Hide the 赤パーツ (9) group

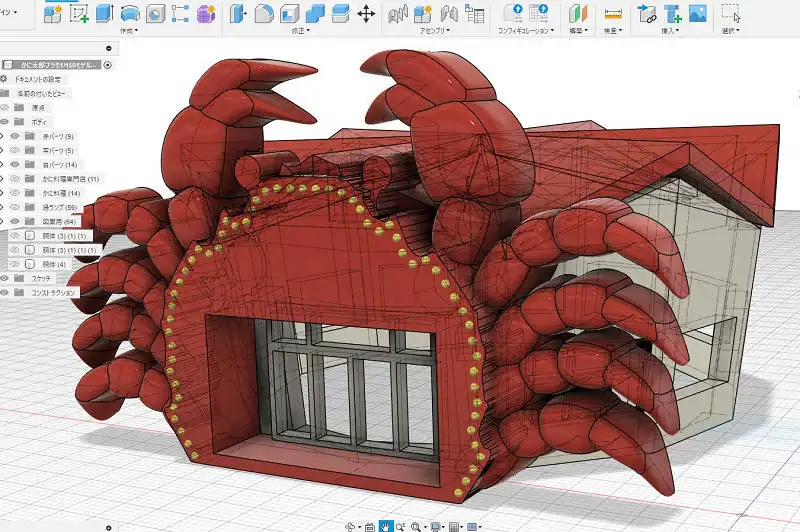point(15,136)
